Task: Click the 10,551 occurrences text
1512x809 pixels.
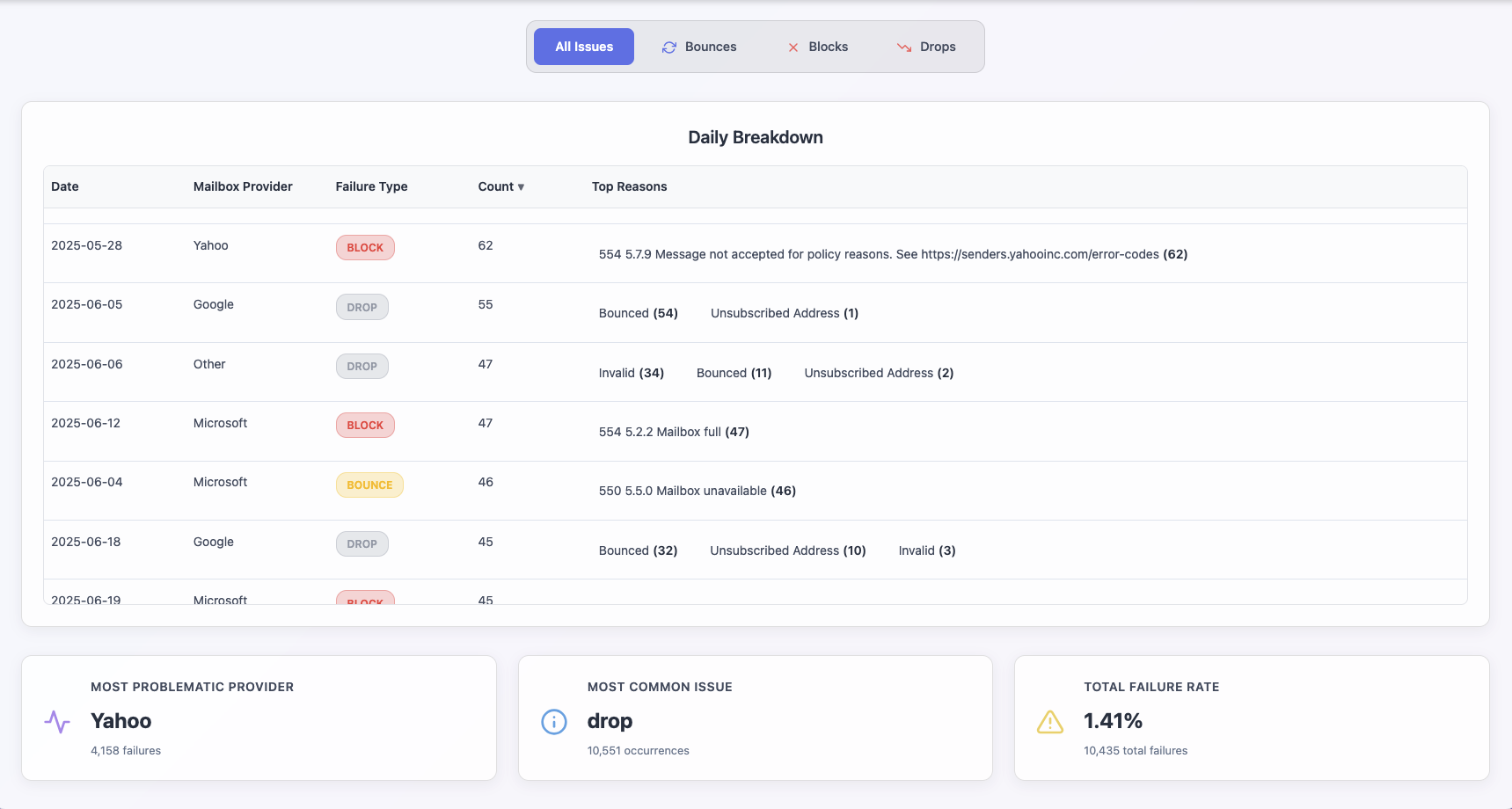Action: coord(639,751)
